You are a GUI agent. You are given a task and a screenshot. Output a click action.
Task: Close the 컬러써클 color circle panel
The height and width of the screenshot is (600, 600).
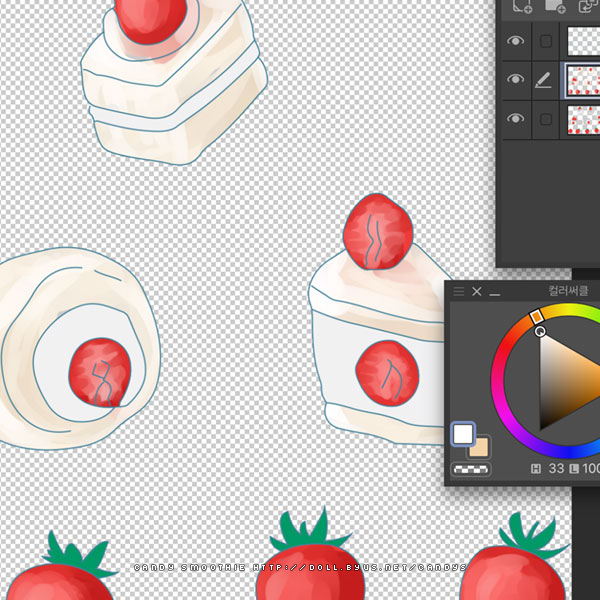point(476,291)
